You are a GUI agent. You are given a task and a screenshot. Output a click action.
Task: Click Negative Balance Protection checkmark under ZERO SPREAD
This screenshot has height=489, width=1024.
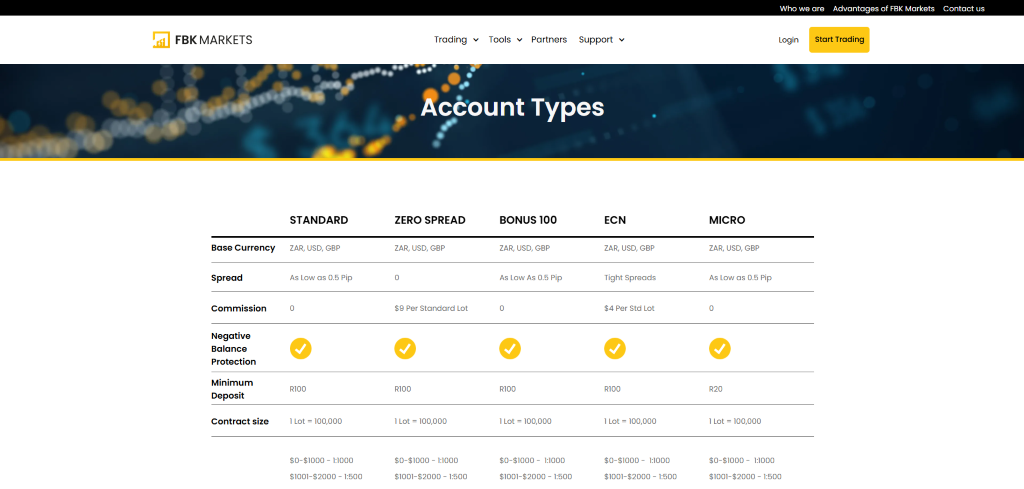pos(405,349)
